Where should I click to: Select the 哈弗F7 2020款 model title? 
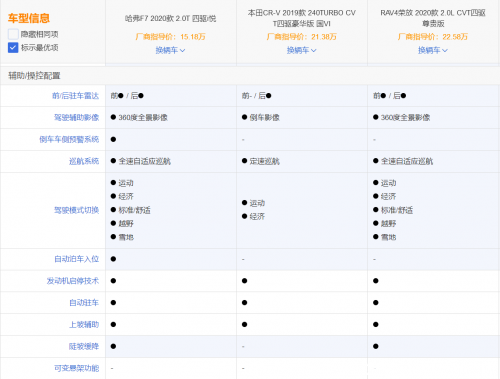pyautogui.click(x=170, y=19)
